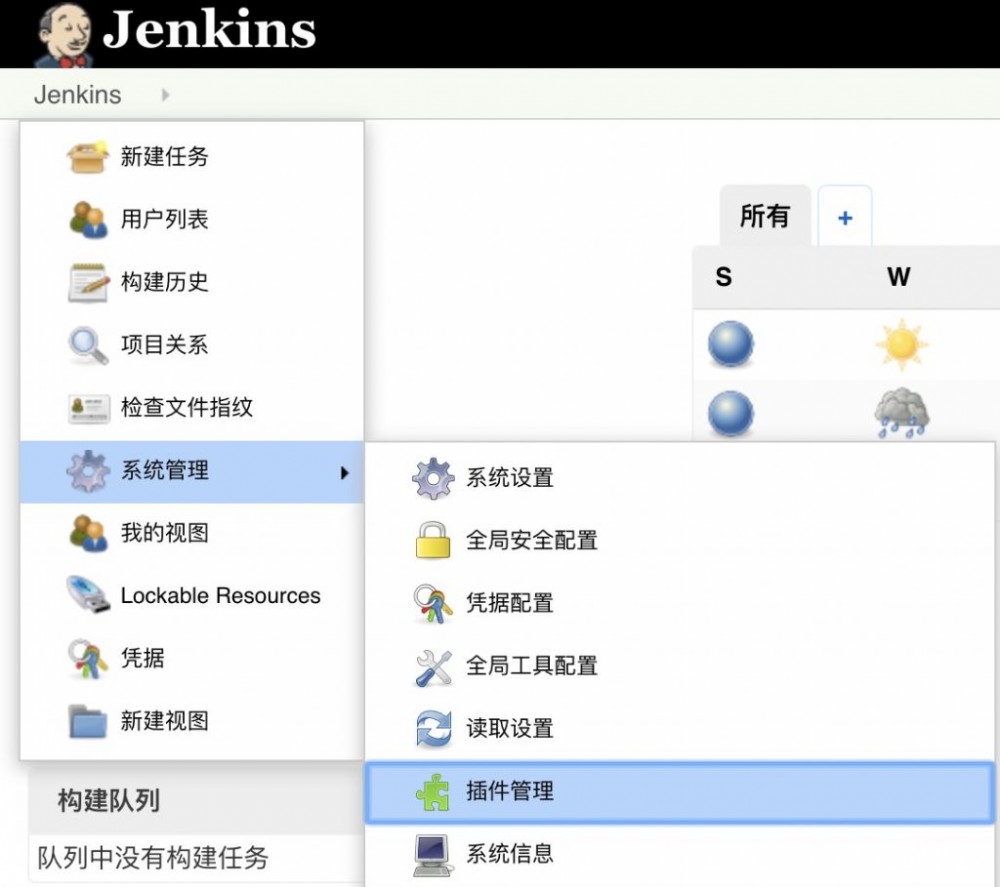The width and height of the screenshot is (1000, 887).
Task: Open the 凭据配置 keys icon
Action: point(432,603)
